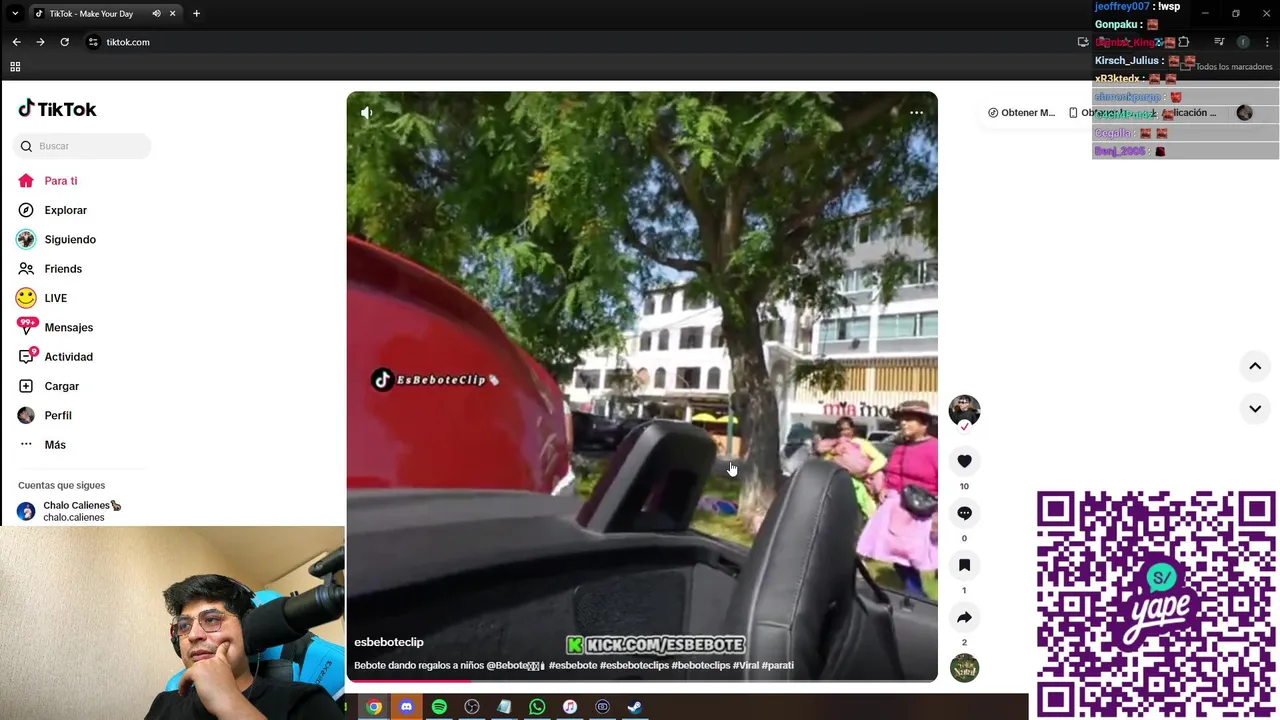This screenshot has width=1280, height=720.
Task: Go forward with the browser forward arrow
Action: click(40, 42)
